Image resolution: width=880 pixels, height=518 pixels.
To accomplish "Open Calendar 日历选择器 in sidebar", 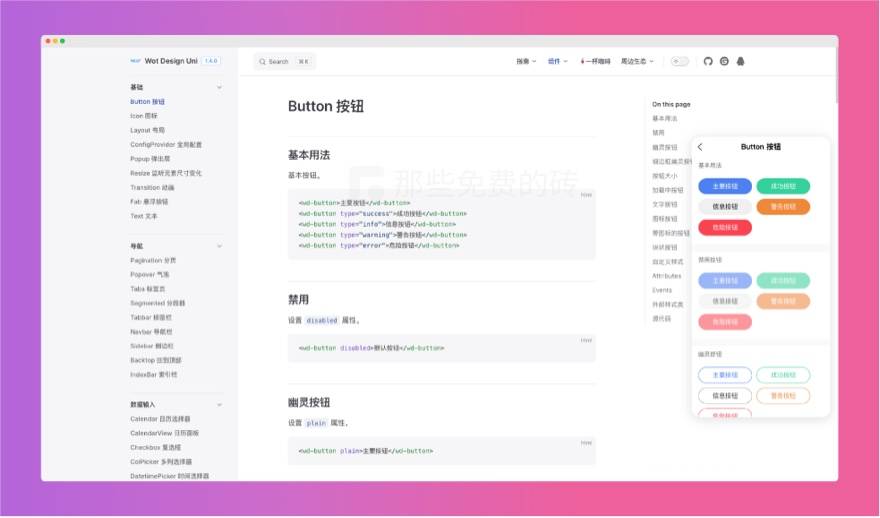I will (x=160, y=419).
